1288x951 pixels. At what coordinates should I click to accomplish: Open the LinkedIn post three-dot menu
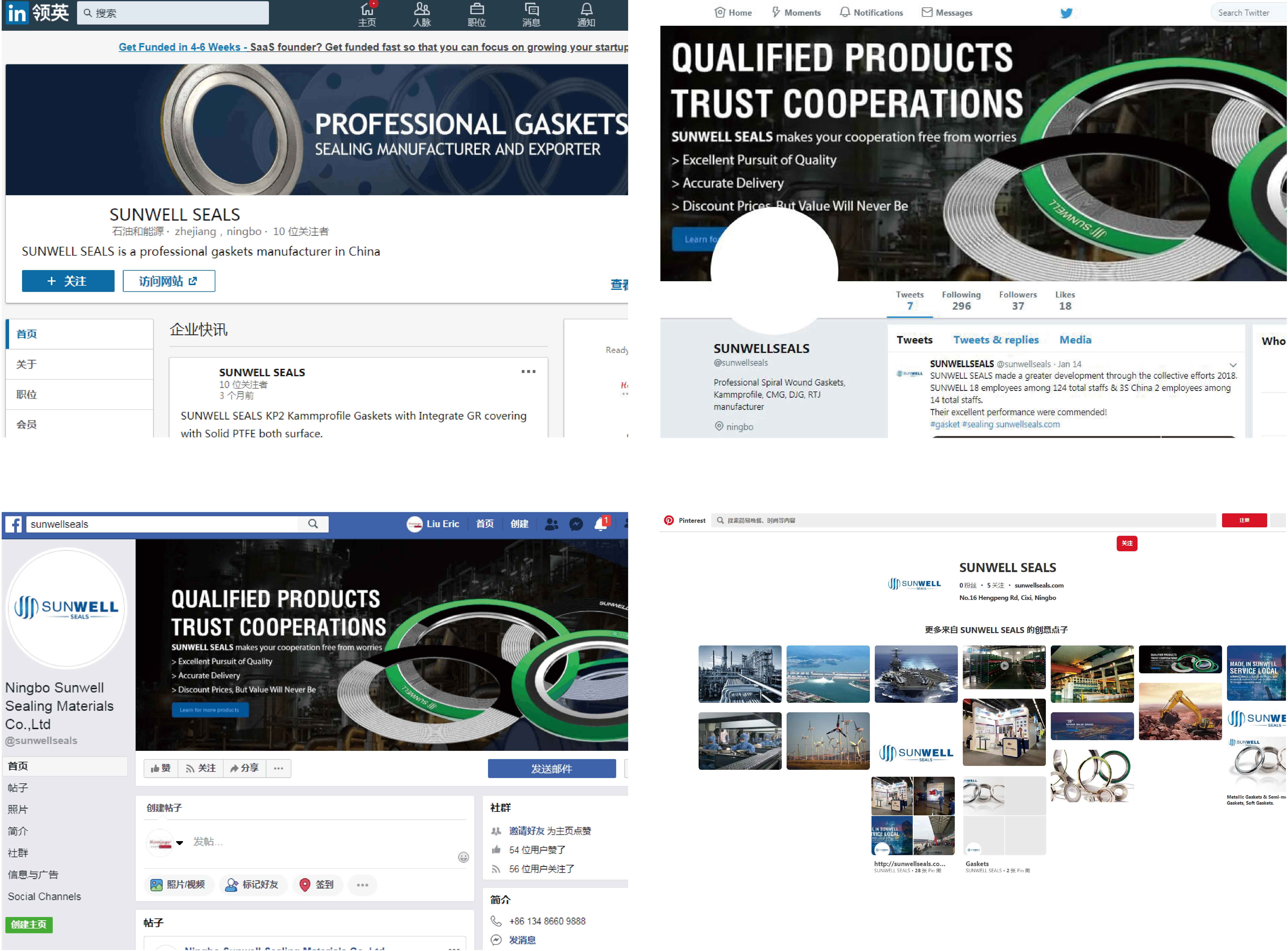click(x=528, y=372)
